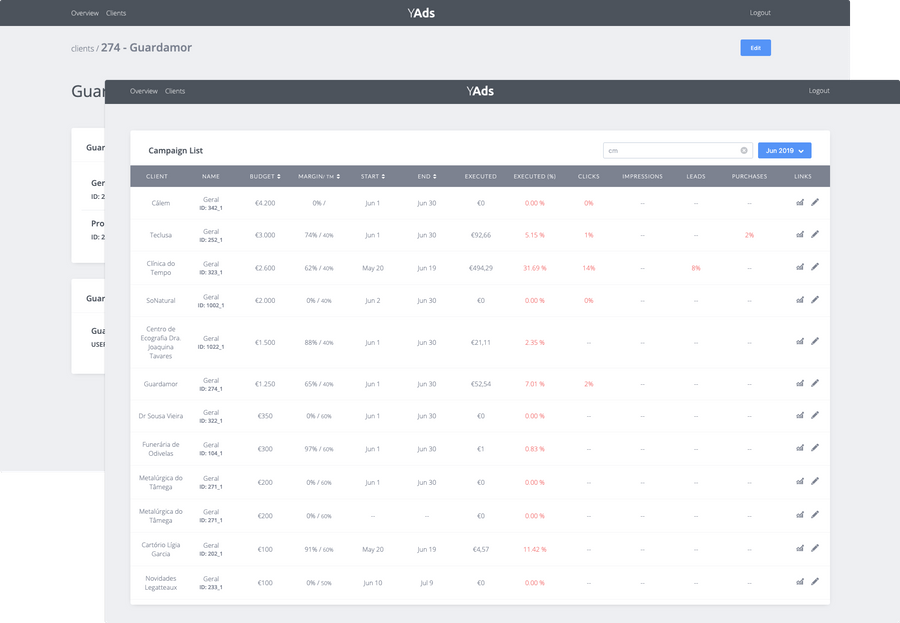
Task: Open Clients in front window navbar
Action: pos(174,91)
